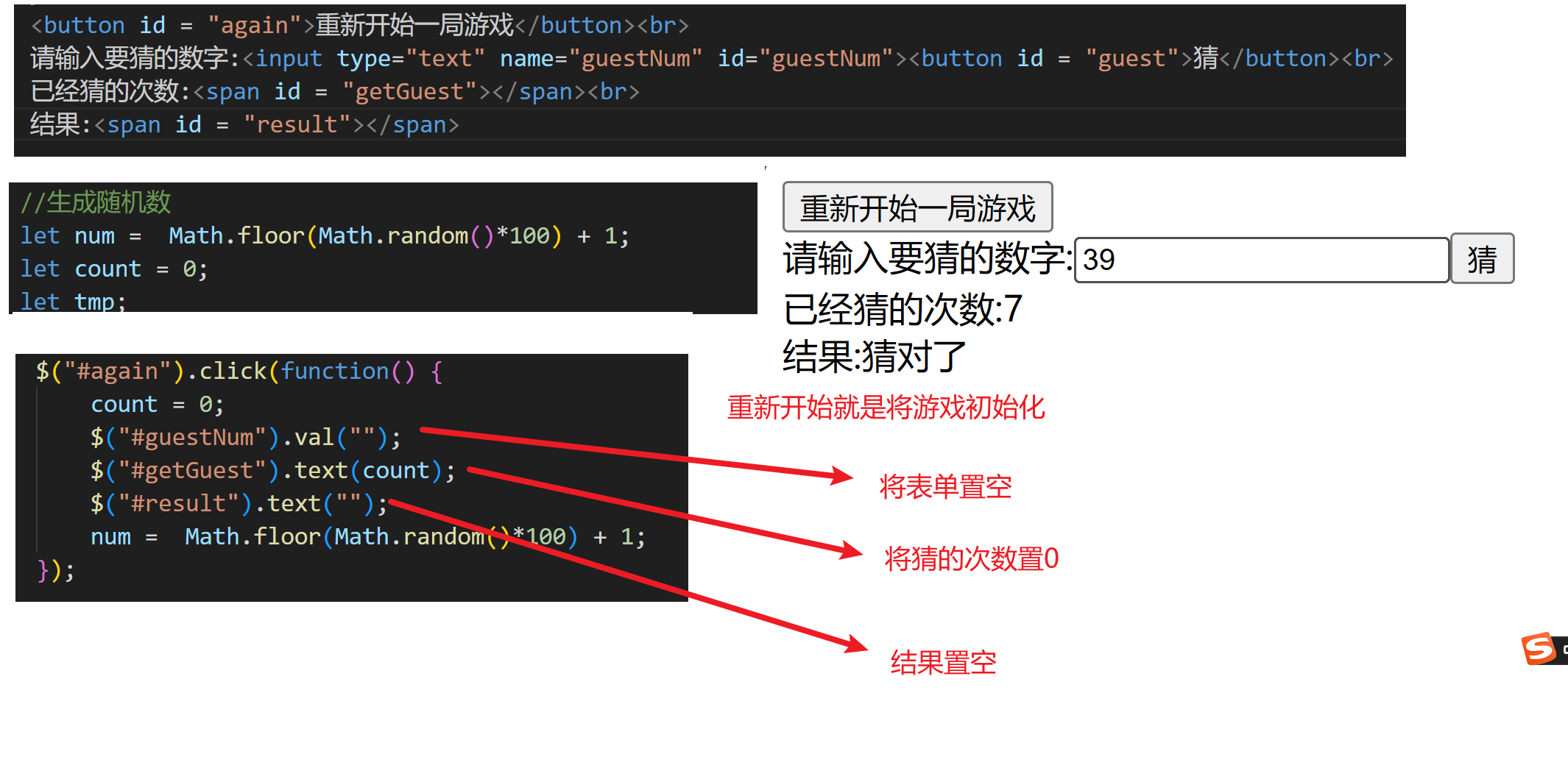
Task: Click the 请输入要猜的数字: label
Action: [928, 259]
